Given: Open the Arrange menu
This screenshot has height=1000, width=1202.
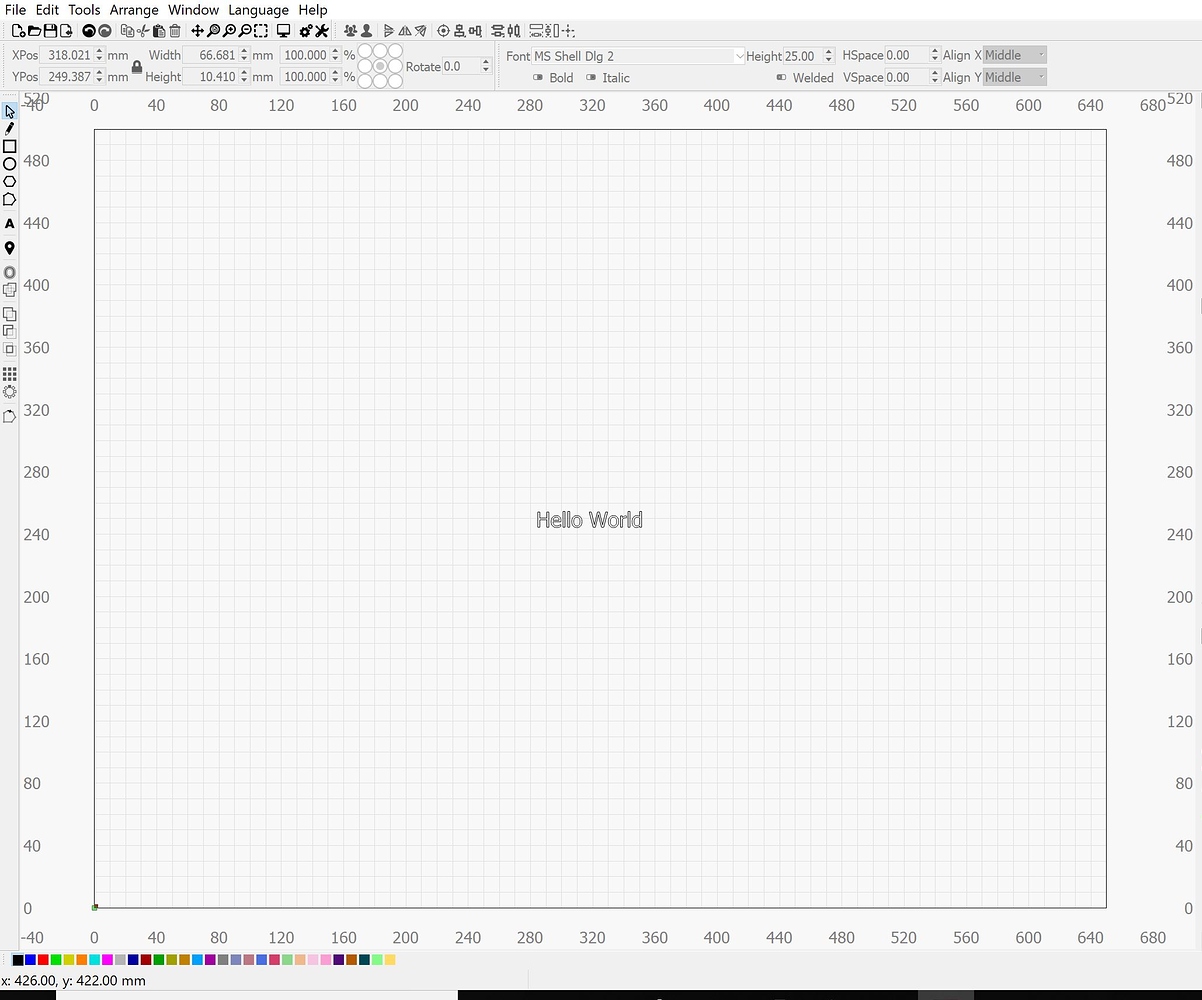Looking at the screenshot, I should coord(134,10).
